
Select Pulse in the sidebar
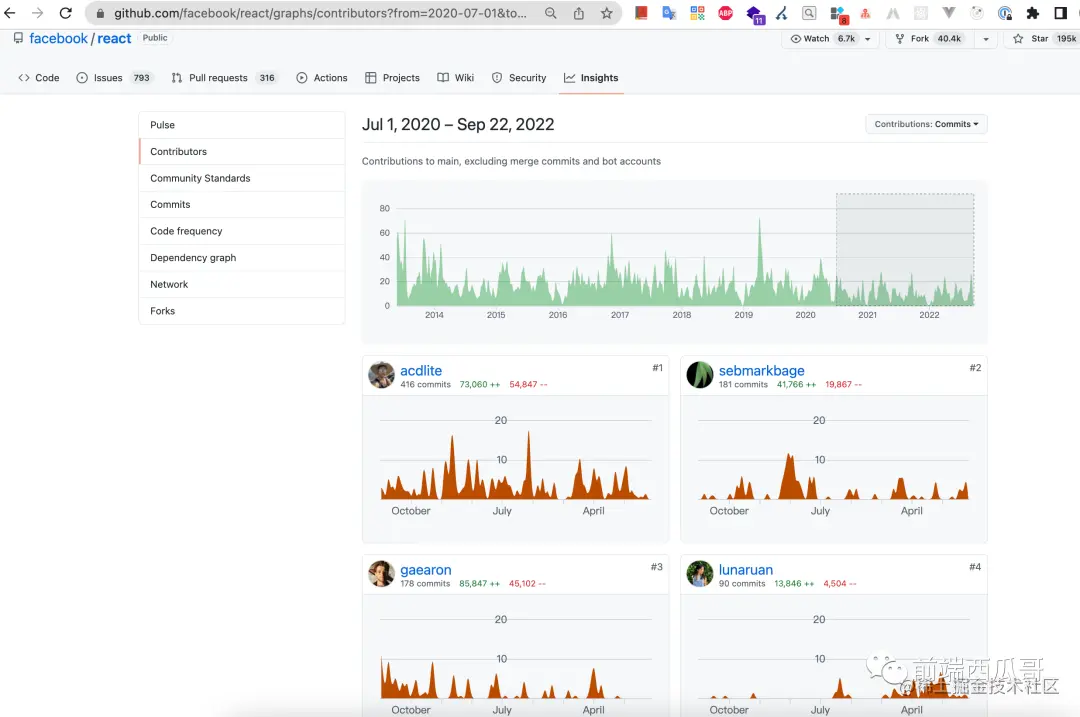pyautogui.click(x=242, y=125)
